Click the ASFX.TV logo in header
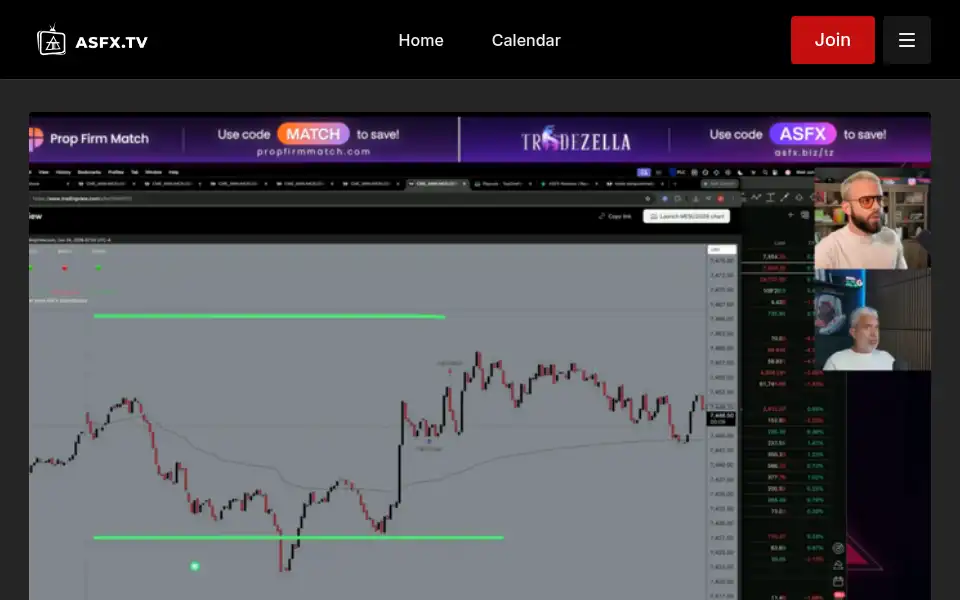This screenshot has height=600, width=960. pos(92,40)
